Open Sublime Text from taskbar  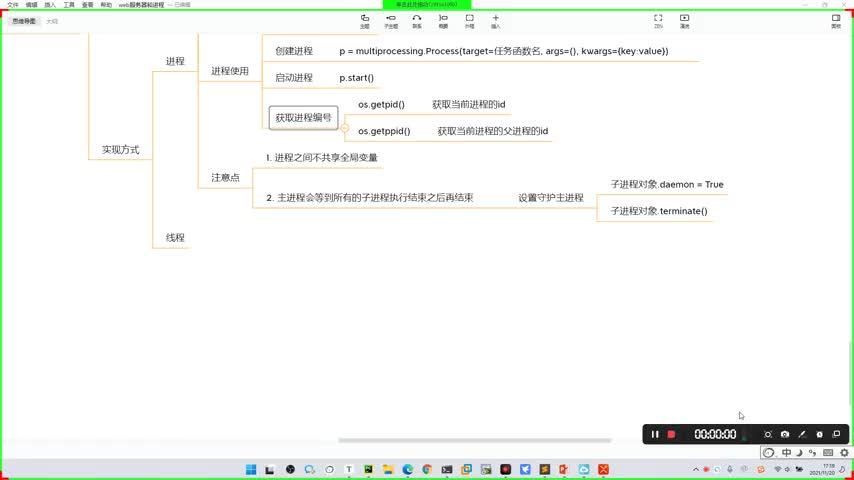coord(545,469)
